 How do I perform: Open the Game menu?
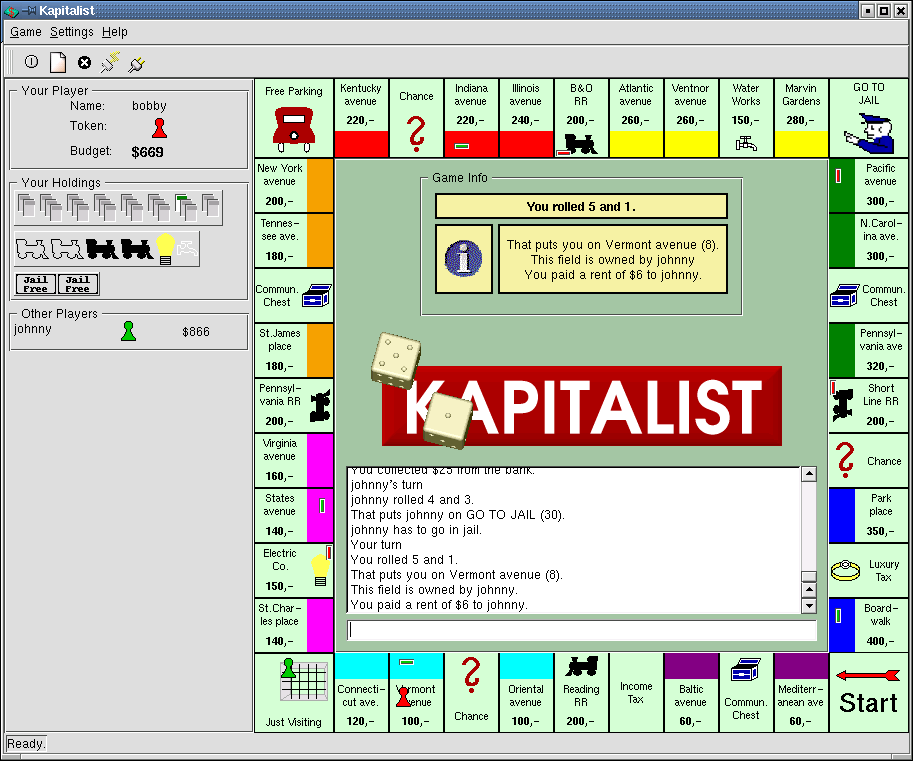pos(26,32)
